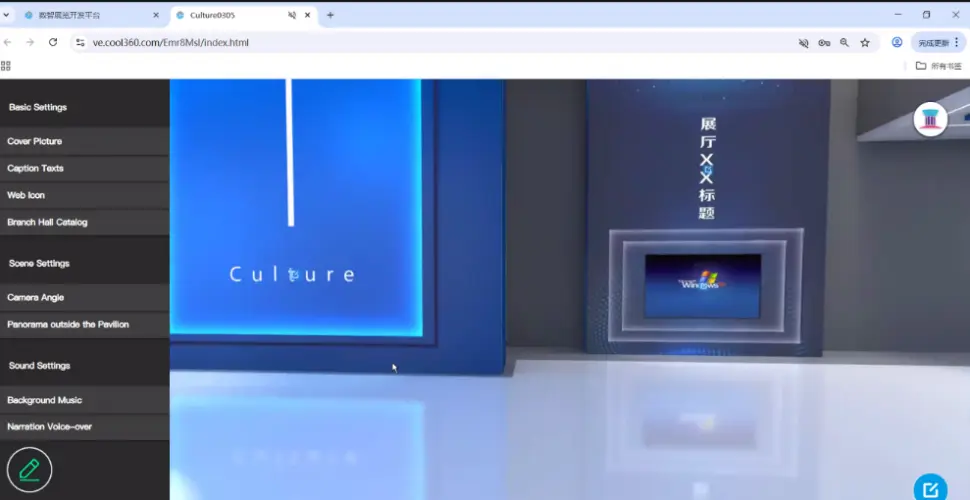The width and height of the screenshot is (970, 500).
Task: Unmute the Culture0305 tab speaker icon
Action: tap(292, 15)
